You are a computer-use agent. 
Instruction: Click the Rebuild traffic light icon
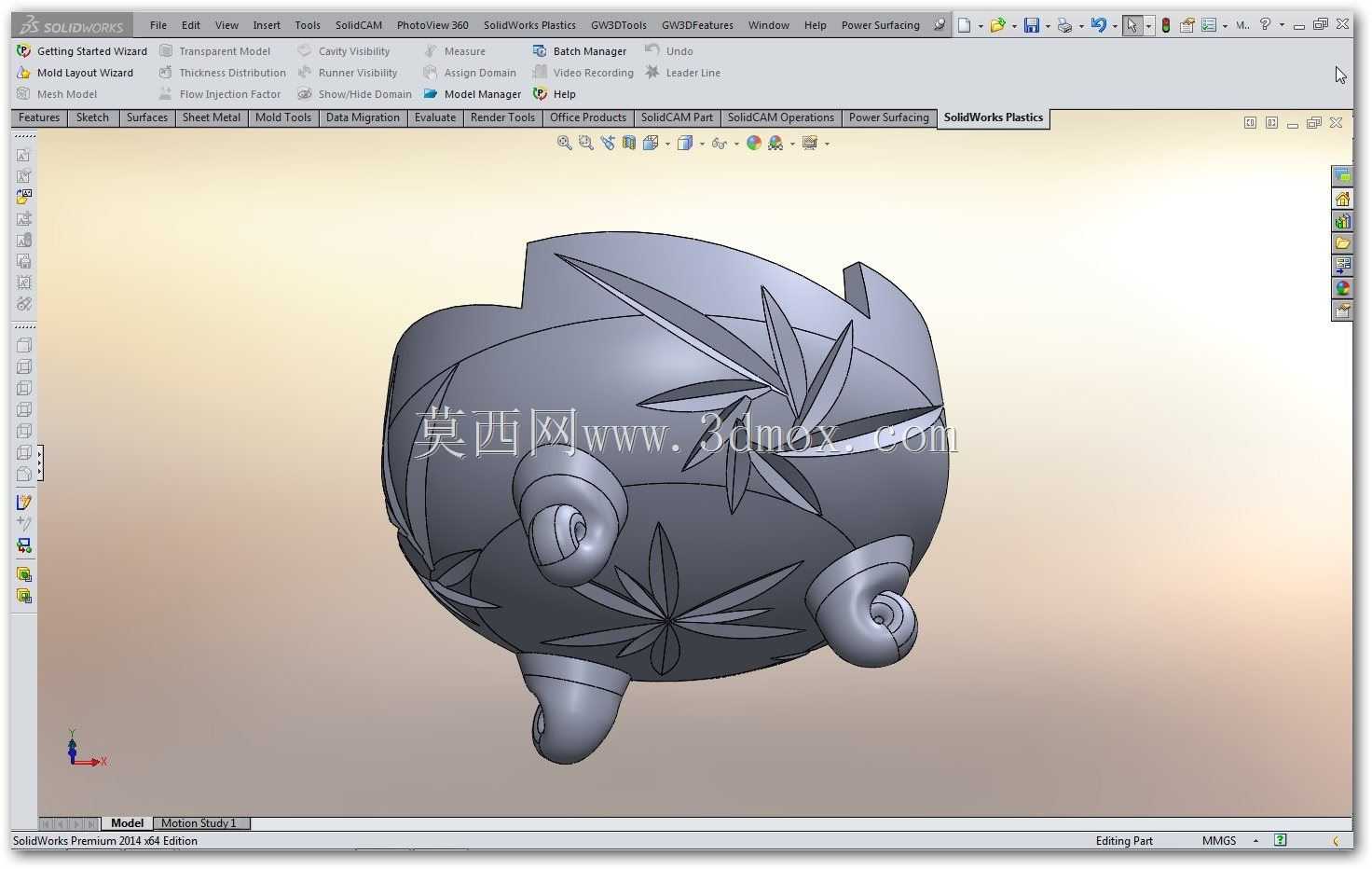[x=1165, y=25]
